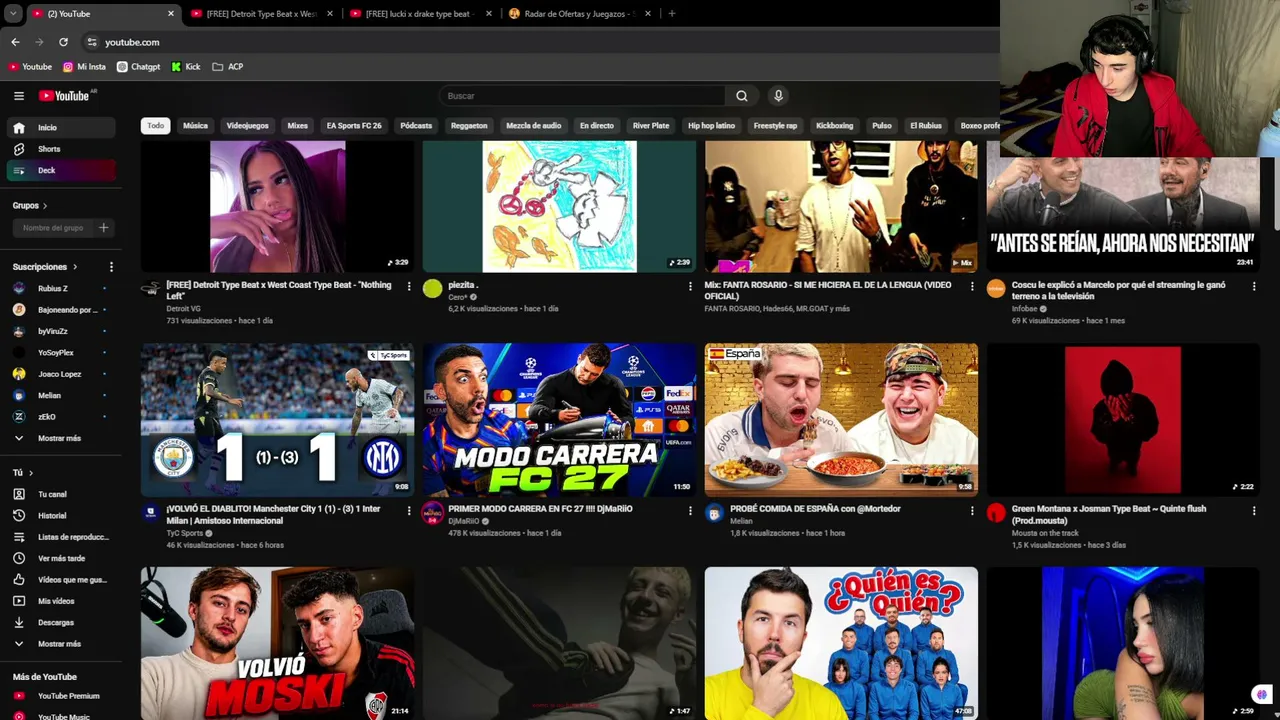
Task: Open Deck in the sidebar
Action: 61,171
